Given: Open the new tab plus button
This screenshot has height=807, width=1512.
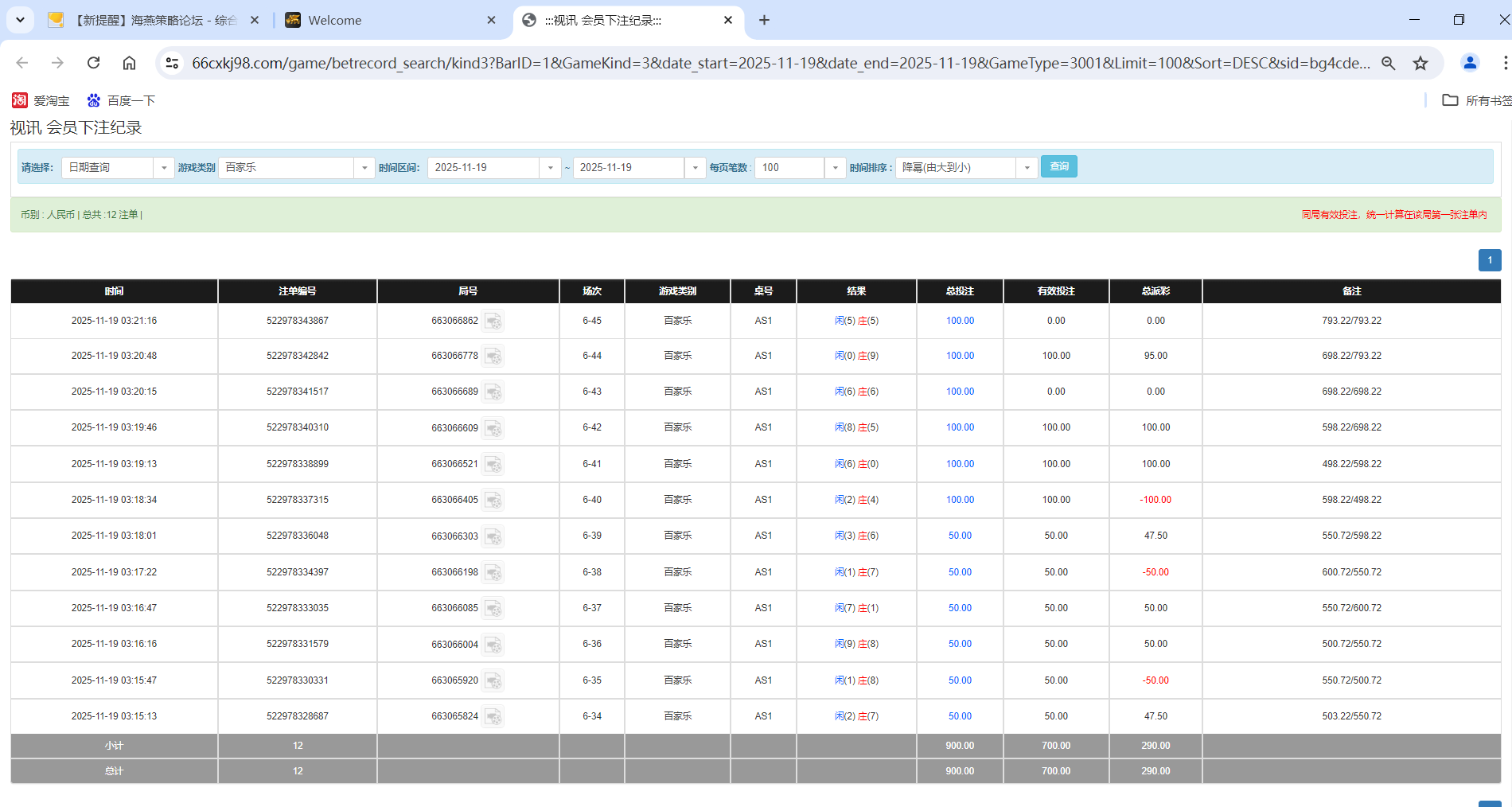Looking at the screenshot, I should tap(764, 20).
